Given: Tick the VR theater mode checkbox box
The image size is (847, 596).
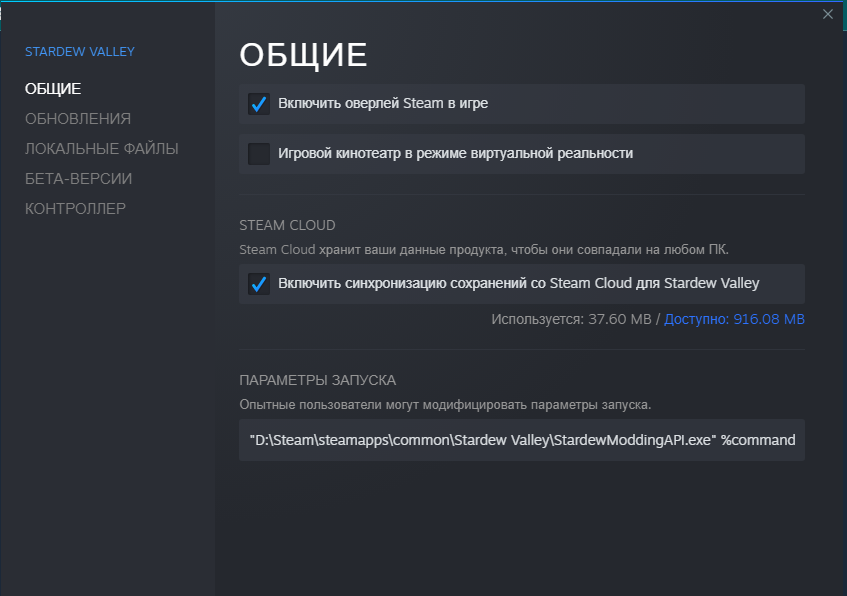Looking at the screenshot, I should tap(259, 154).
